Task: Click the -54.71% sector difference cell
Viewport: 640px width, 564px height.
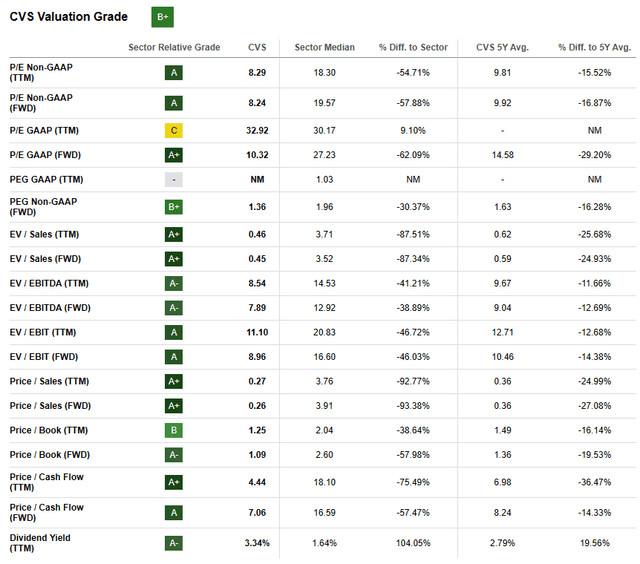Action: [x=413, y=73]
